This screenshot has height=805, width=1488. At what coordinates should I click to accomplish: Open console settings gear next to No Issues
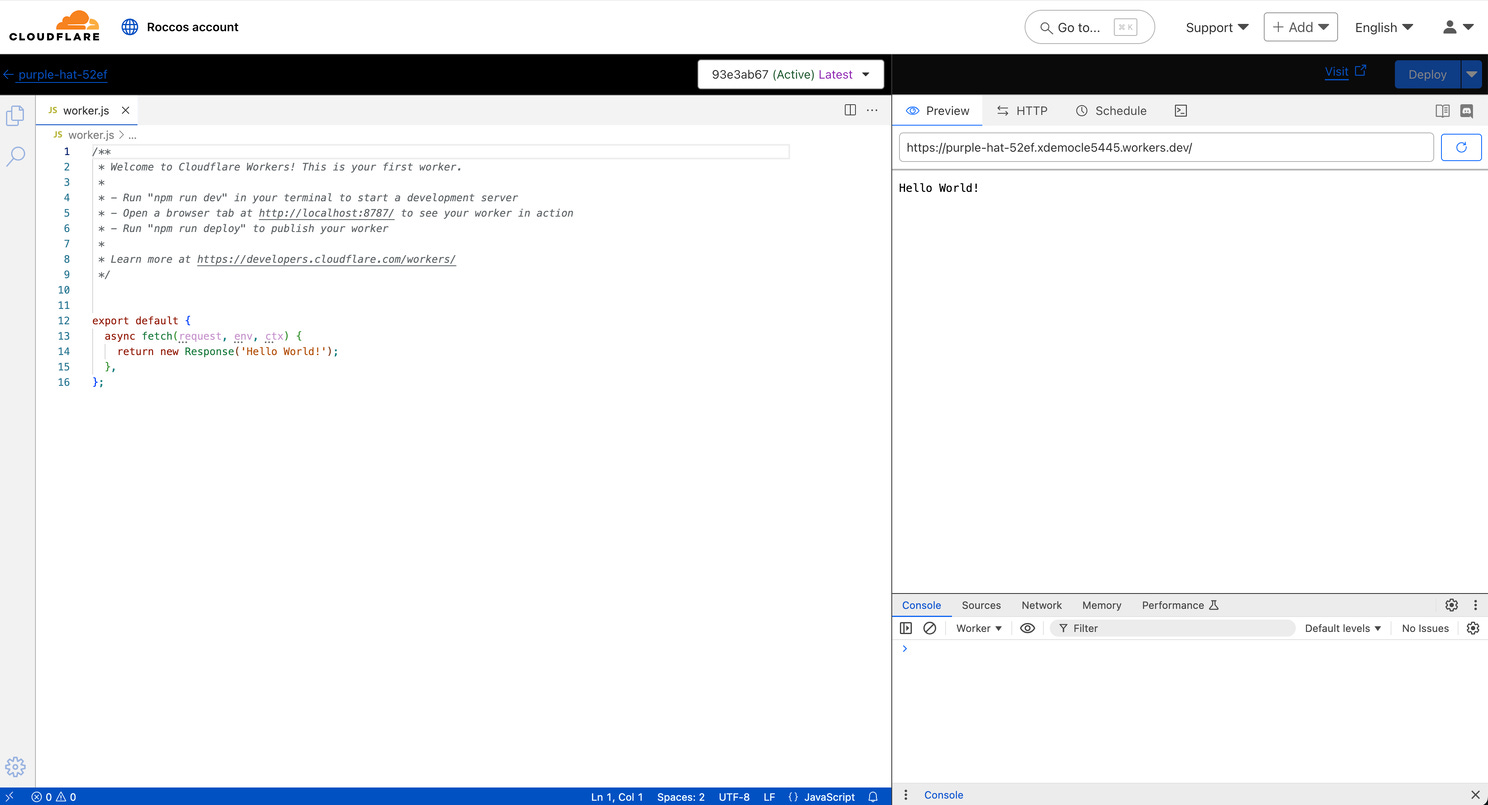pos(1473,628)
